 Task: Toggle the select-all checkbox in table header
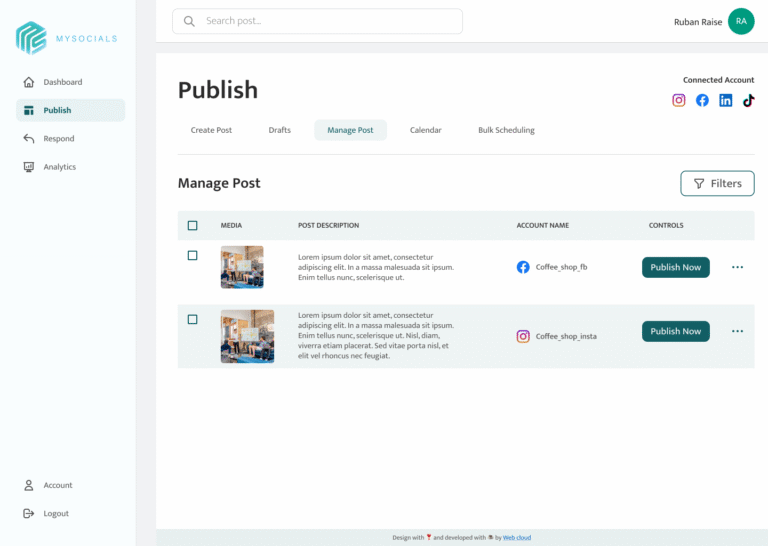(x=193, y=226)
